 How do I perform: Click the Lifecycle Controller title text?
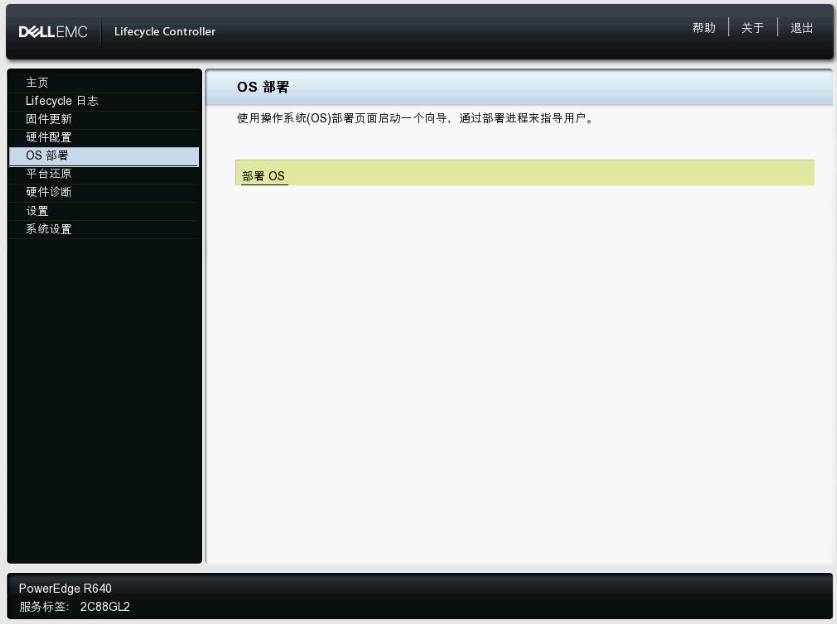pos(164,31)
